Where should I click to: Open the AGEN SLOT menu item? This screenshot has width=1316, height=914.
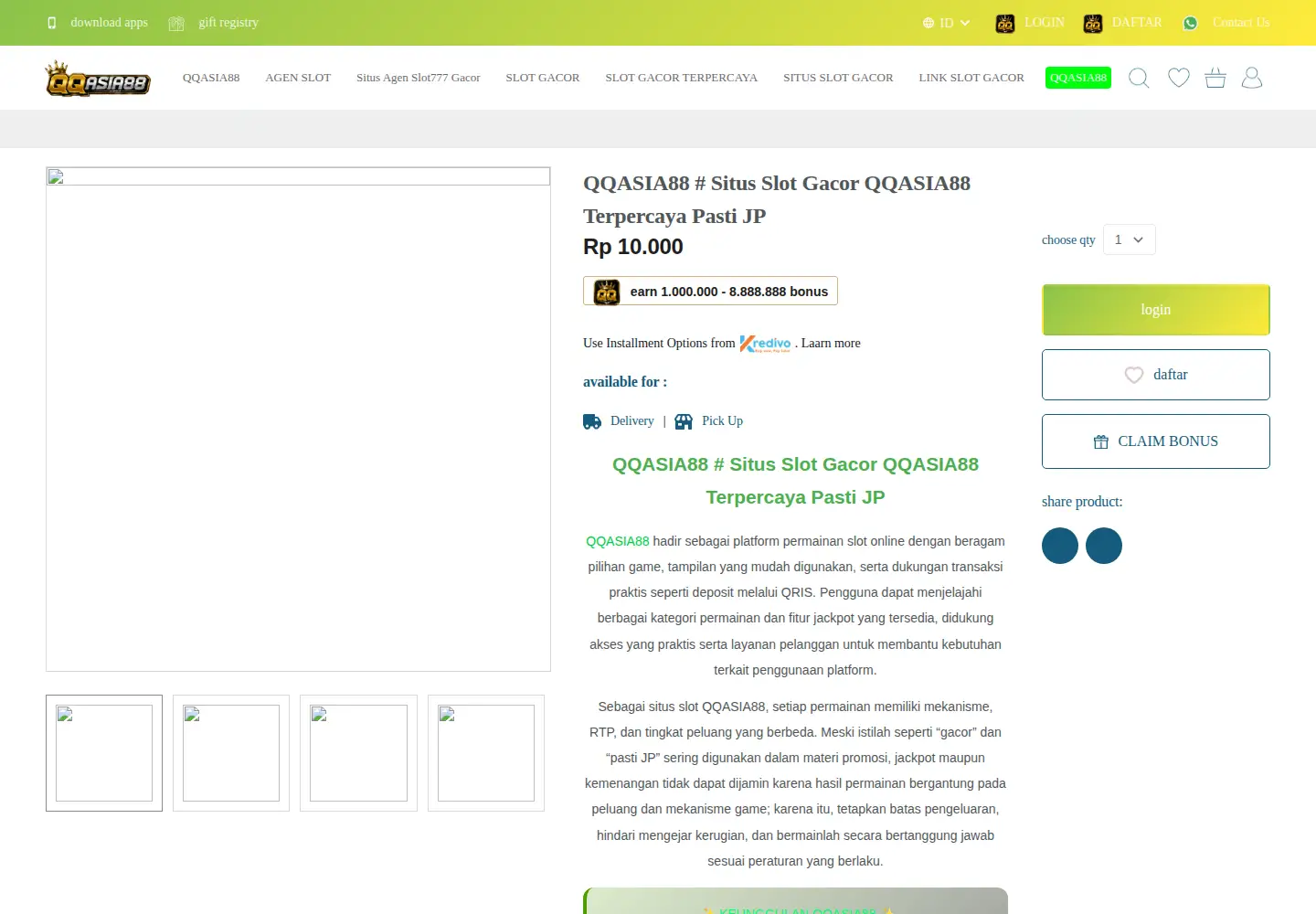pos(298,78)
